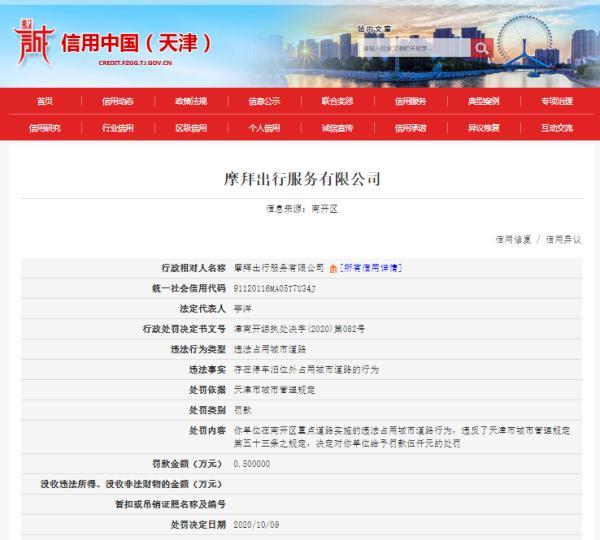600x540 pixels.
Task: Select fine amount 0.500000
Action: click(251, 464)
